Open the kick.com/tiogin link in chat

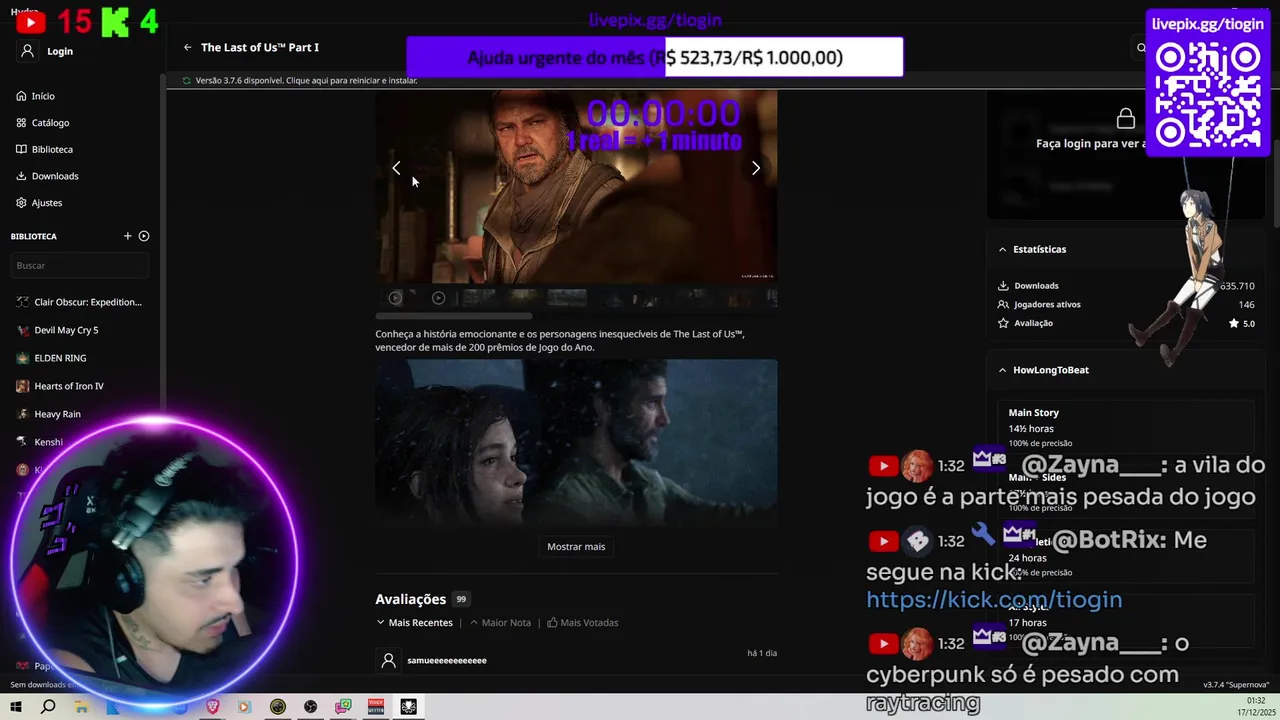[x=994, y=600]
